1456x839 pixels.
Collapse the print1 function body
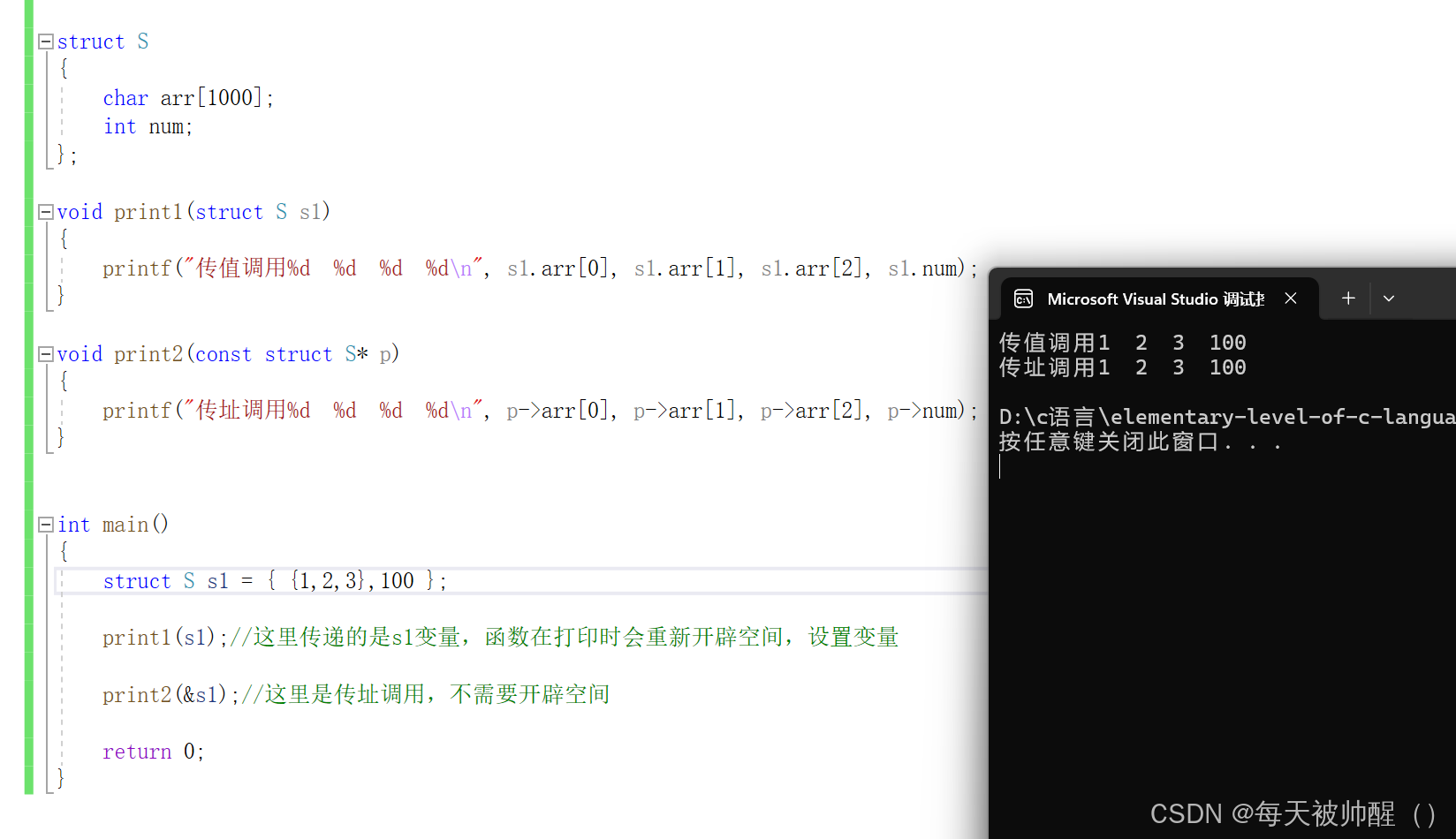(x=45, y=211)
